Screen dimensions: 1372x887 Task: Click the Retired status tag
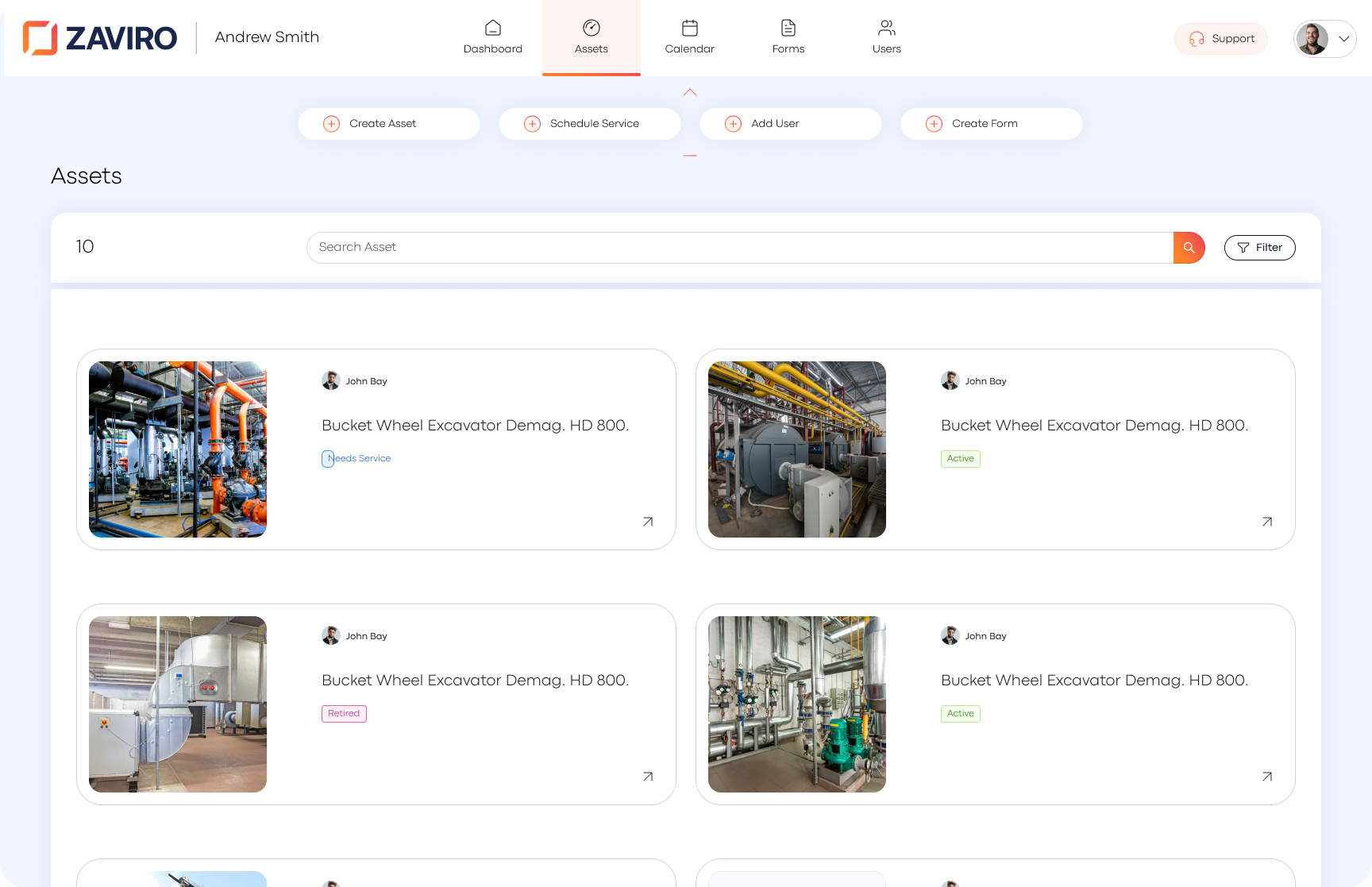(344, 714)
